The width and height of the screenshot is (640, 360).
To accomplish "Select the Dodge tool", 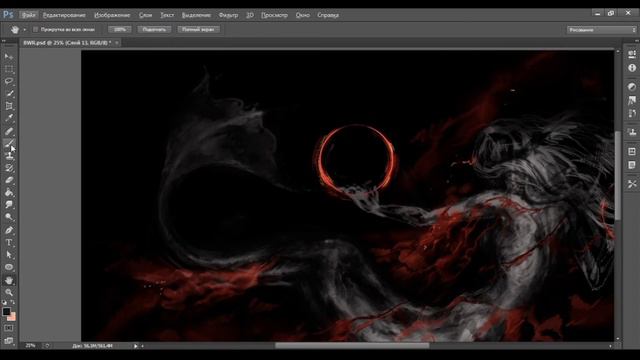I will click(x=9, y=217).
